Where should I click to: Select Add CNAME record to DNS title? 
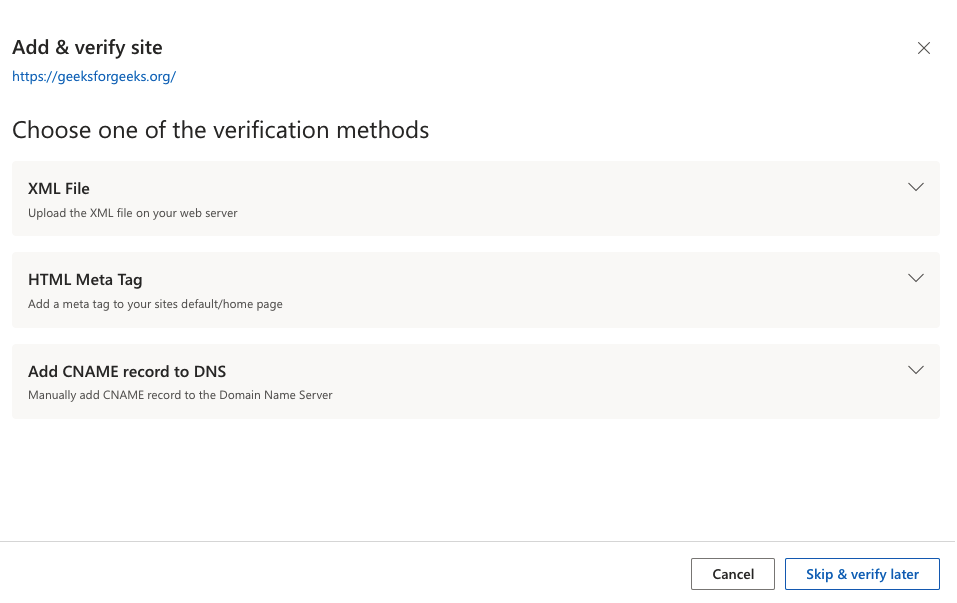127,371
